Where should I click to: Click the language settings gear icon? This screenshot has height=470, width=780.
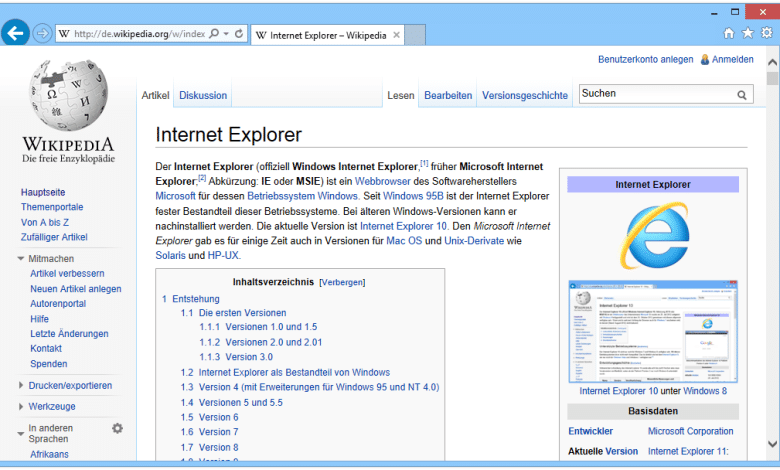point(117,428)
